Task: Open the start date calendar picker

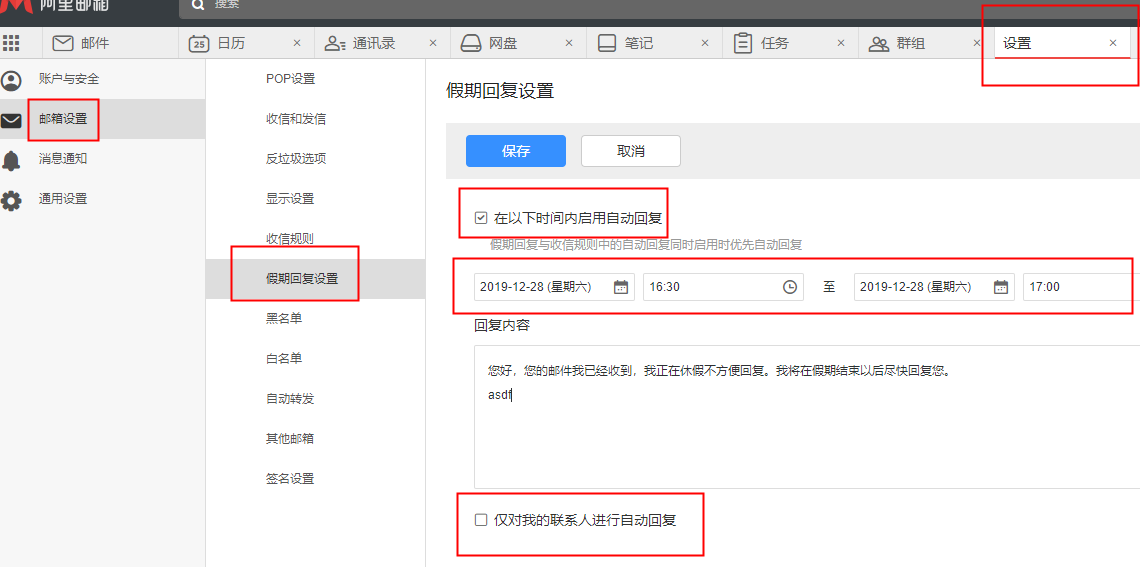Action: pos(621,287)
